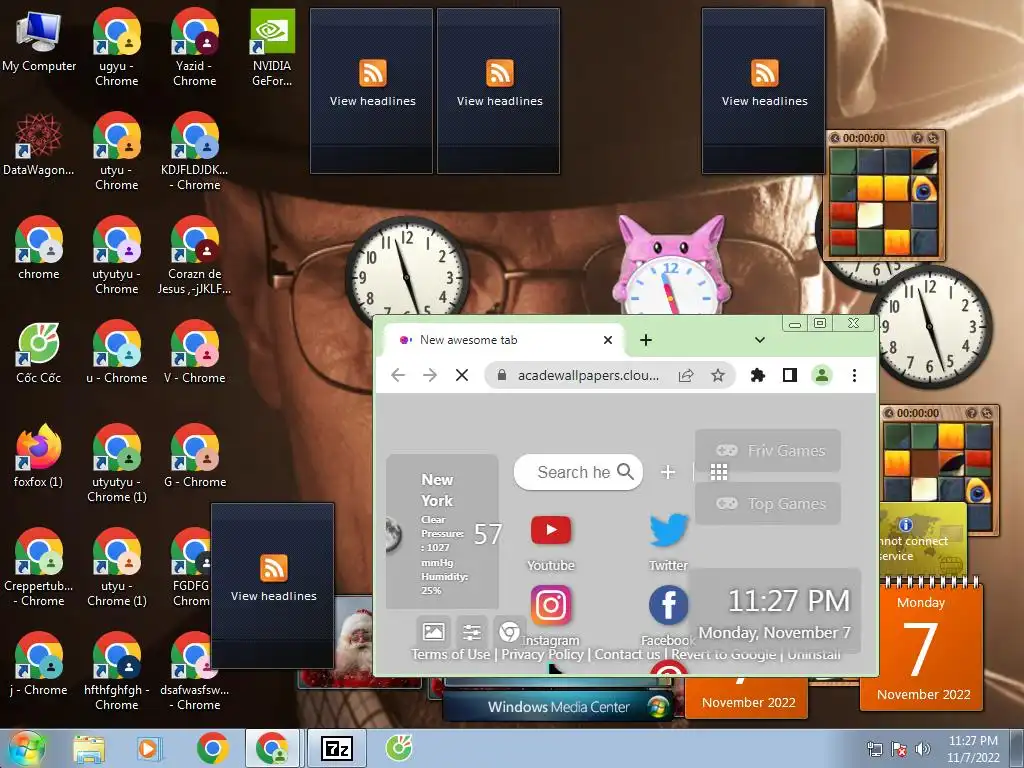The height and width of the screenshot is (768, 1024).
Task: Click Terms of Use link
Action: click(x=451, y=654)
